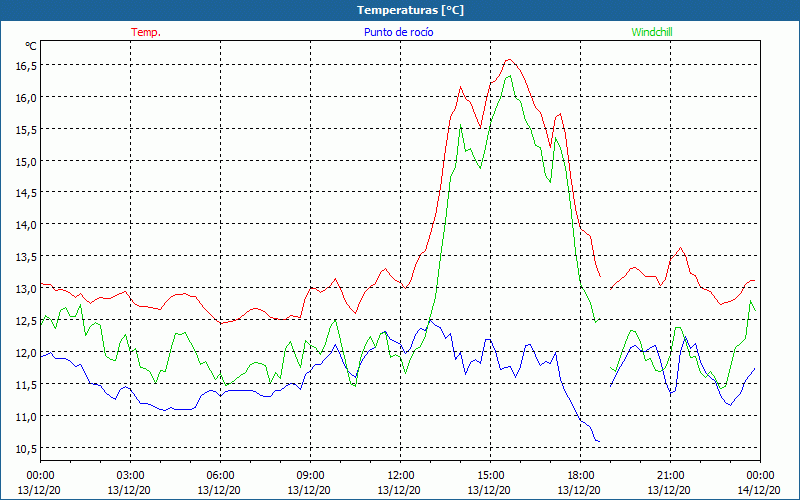Click the 11,5 y-axis value

click(26, 385)
